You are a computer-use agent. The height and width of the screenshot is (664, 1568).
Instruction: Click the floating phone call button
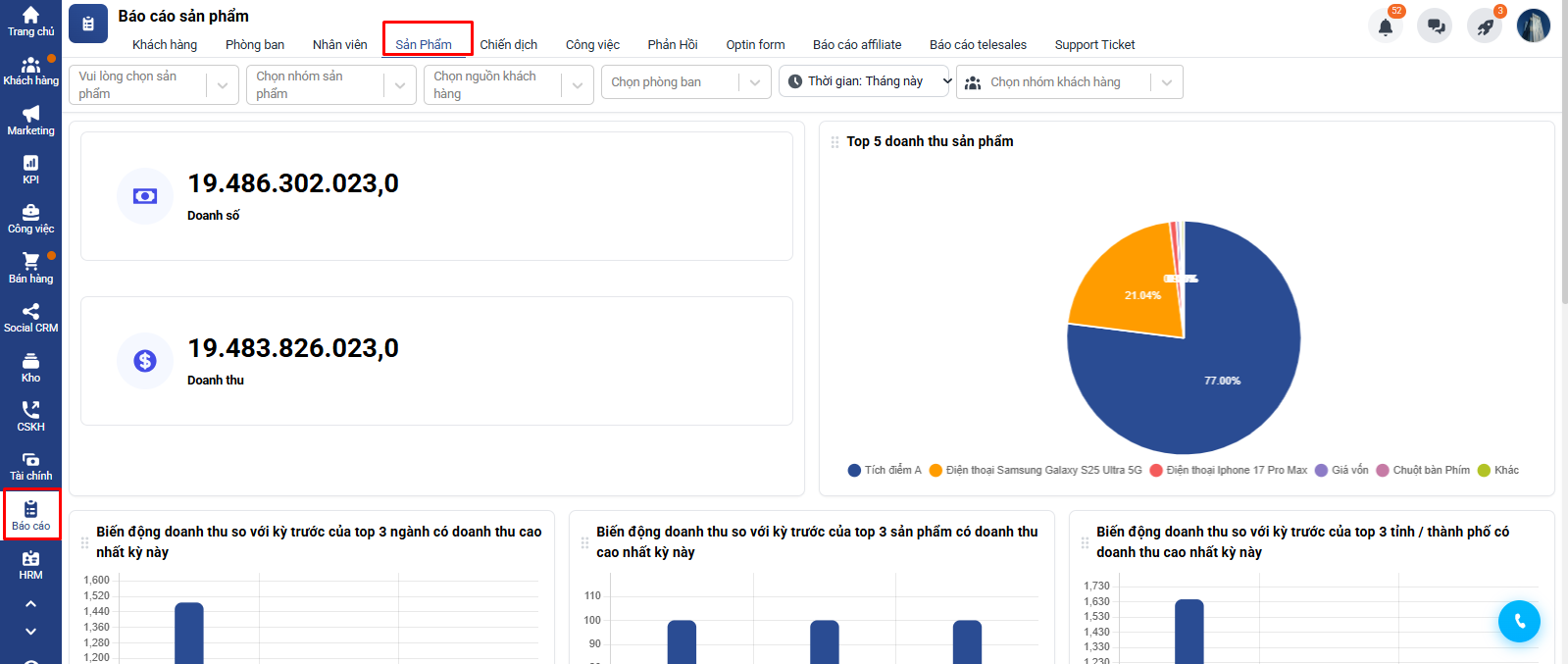(1519, 621)
